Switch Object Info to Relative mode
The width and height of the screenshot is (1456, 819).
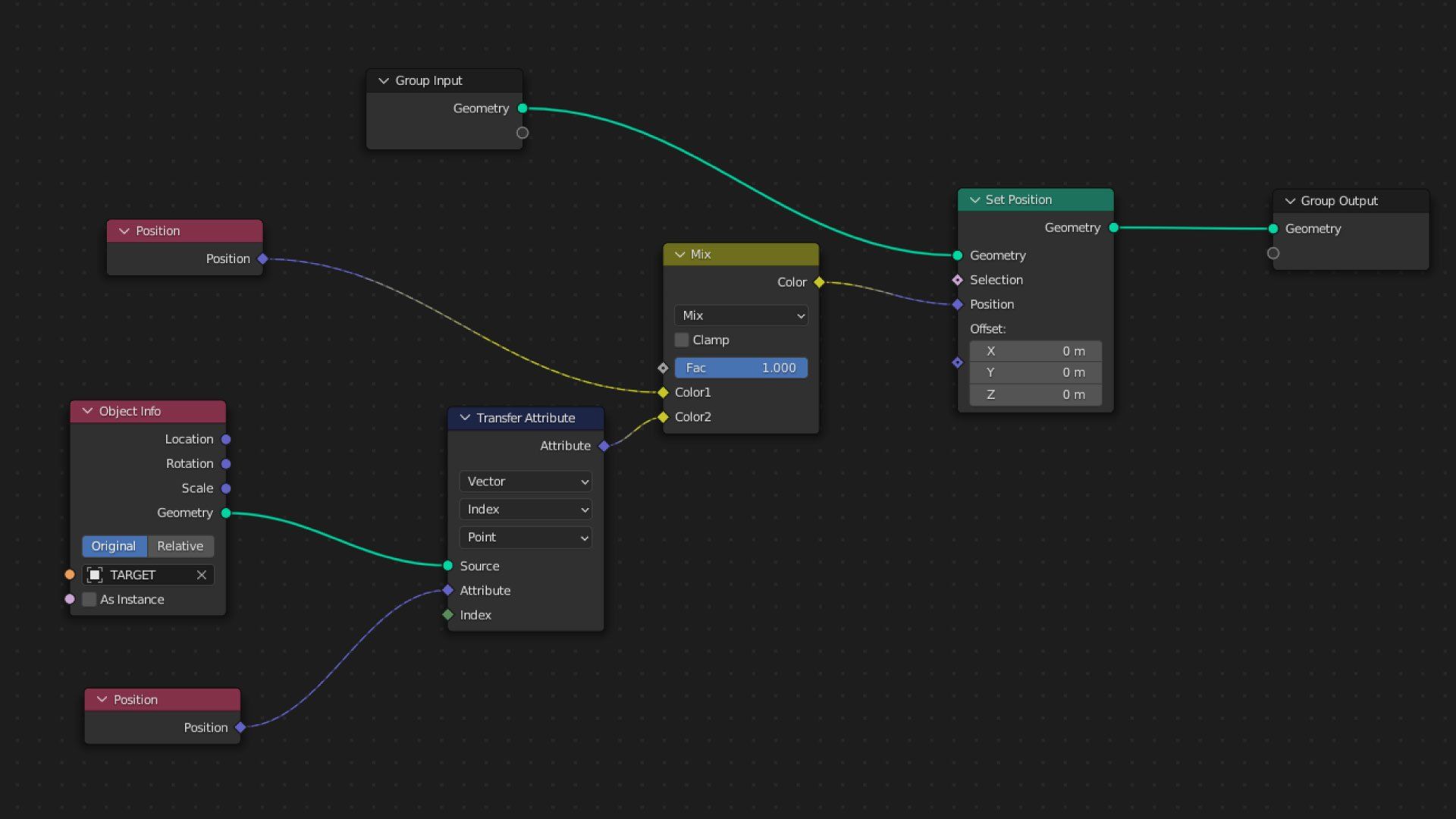180,546
